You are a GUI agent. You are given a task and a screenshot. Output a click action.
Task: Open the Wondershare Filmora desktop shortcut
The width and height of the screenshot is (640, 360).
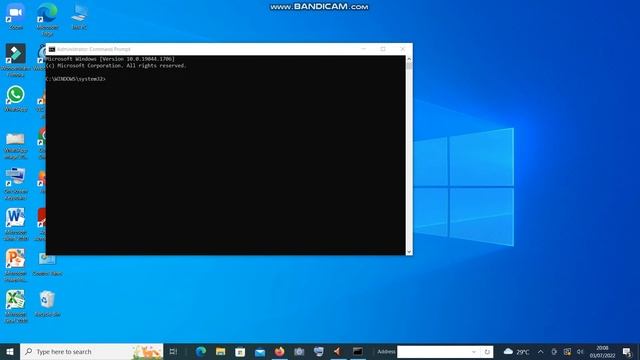click(x=16, y=60)
